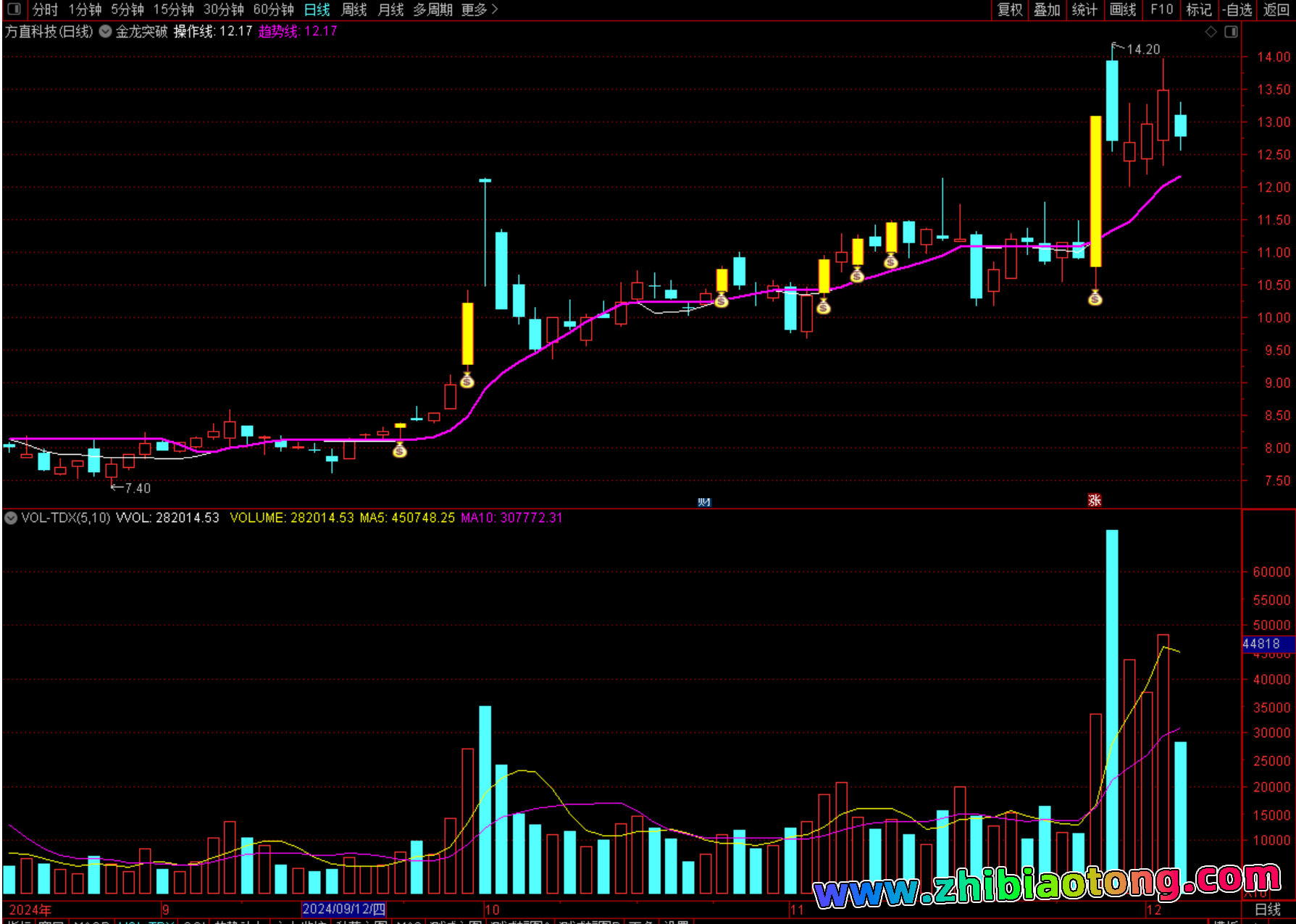This screenshot has height=924, width=1296.
Task: Remove stock via -自选 button
Action: coord(1237,9)
